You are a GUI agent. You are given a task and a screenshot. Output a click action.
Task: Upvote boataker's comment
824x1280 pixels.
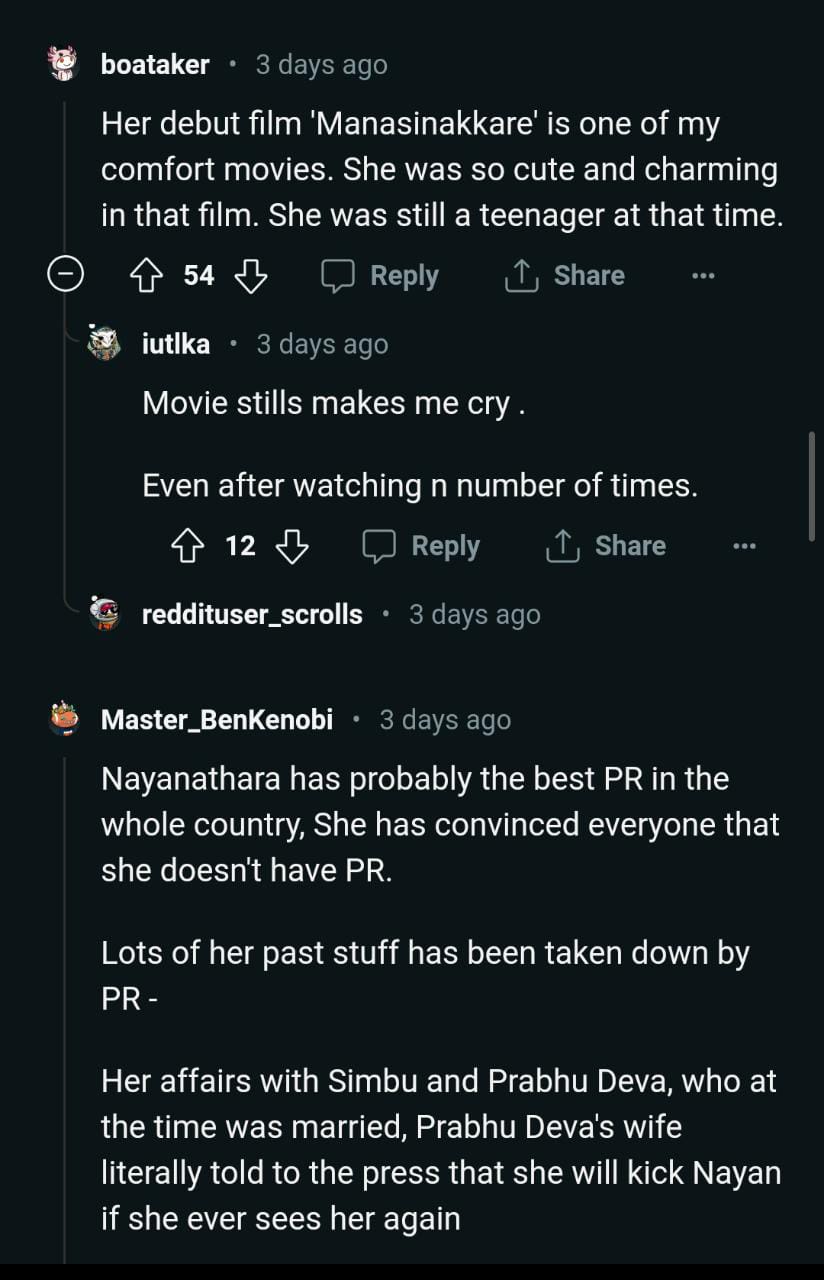point(147,276)
